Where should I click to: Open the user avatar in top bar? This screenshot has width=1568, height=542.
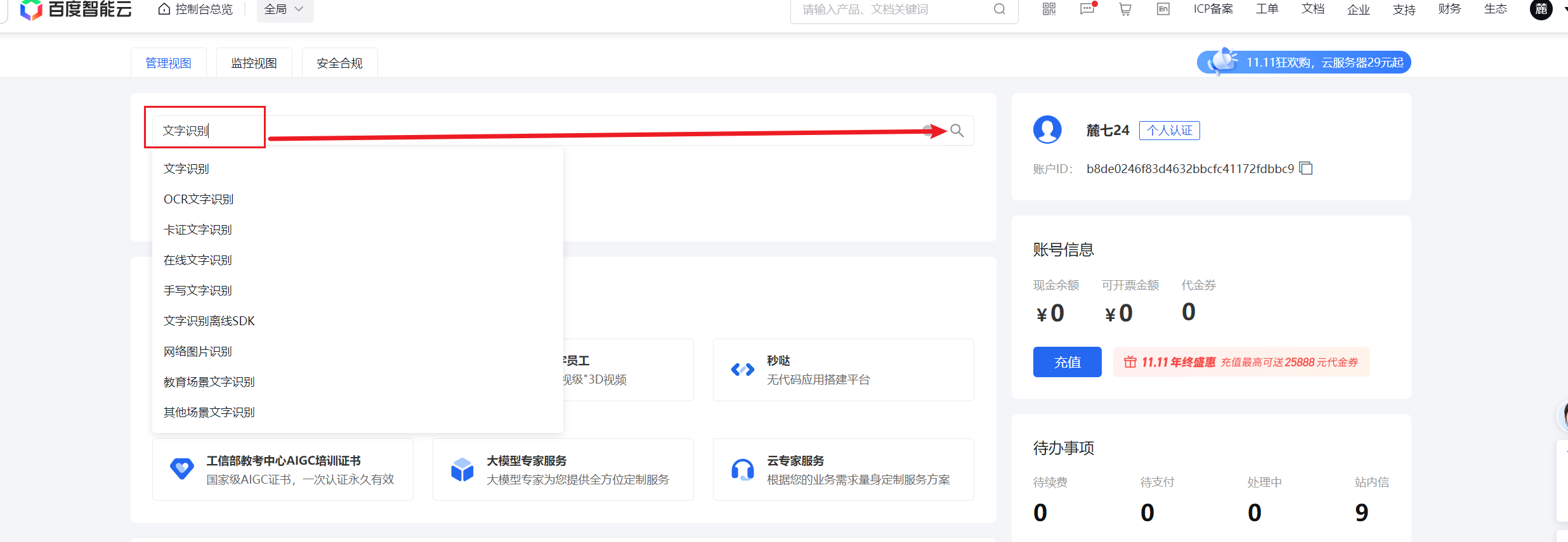click(1541, 9)
